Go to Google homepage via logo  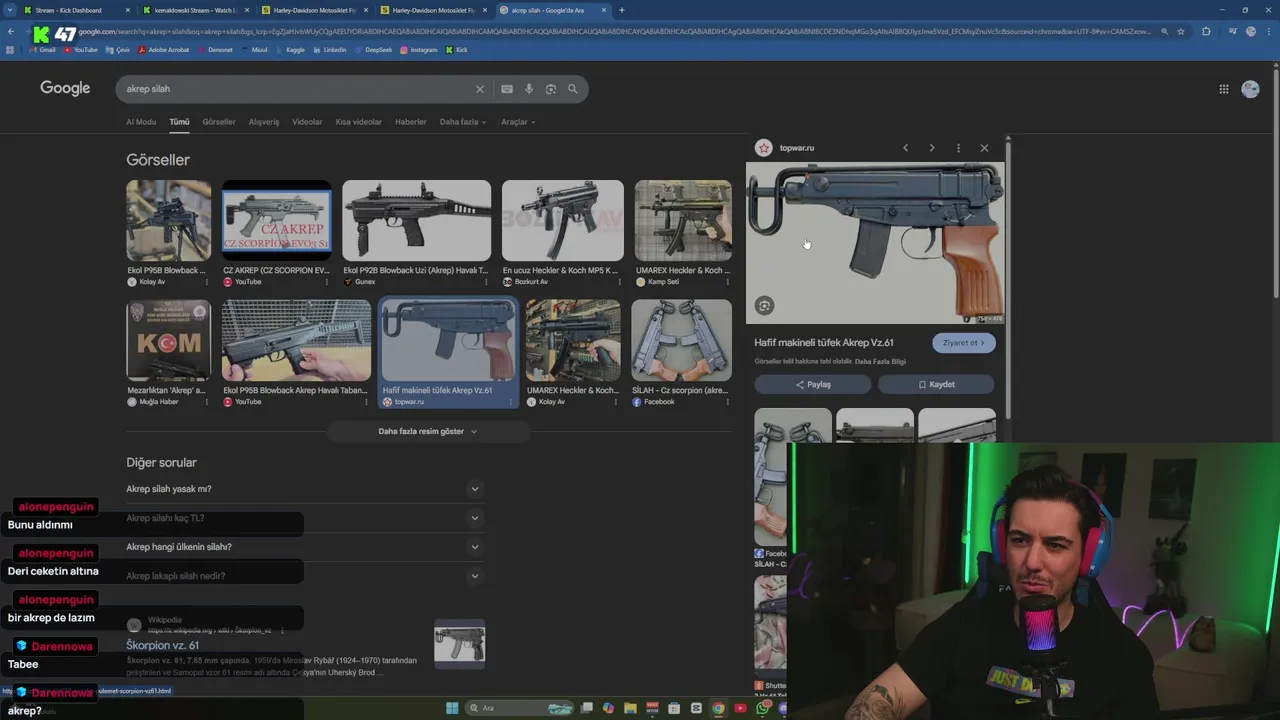tap(65, 88)
